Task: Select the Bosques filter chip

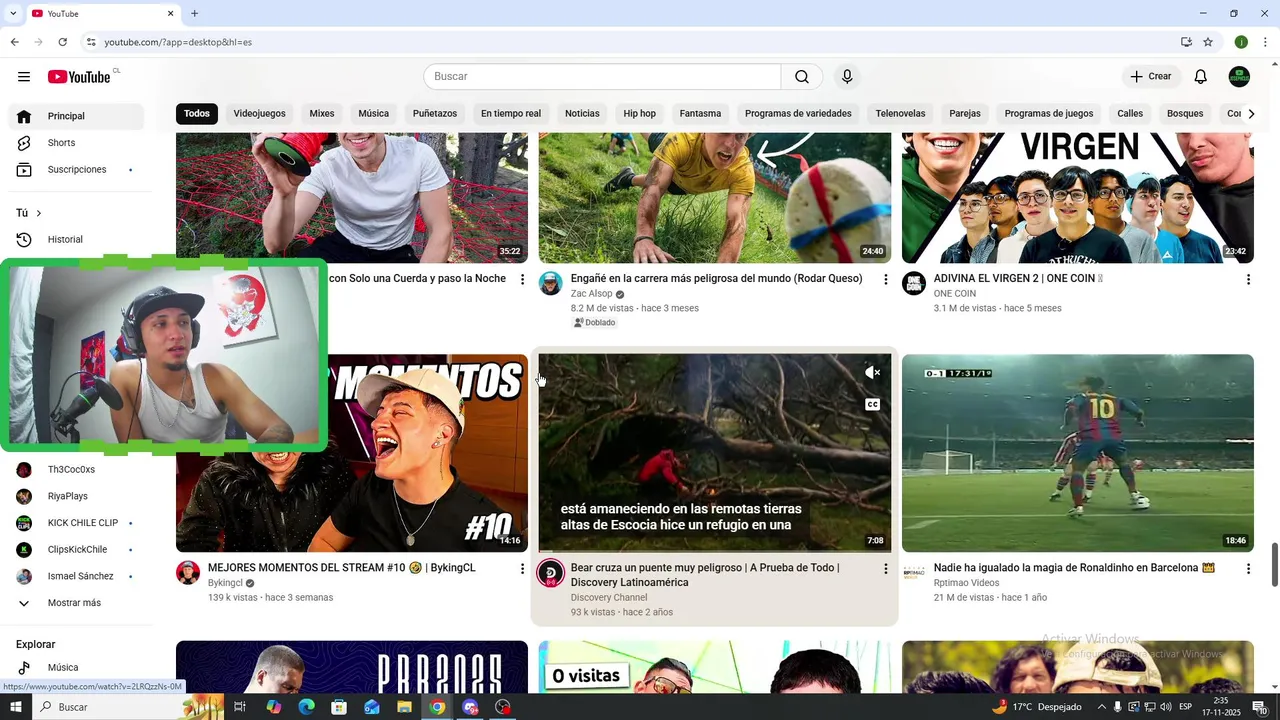Action: [1185, 114]
